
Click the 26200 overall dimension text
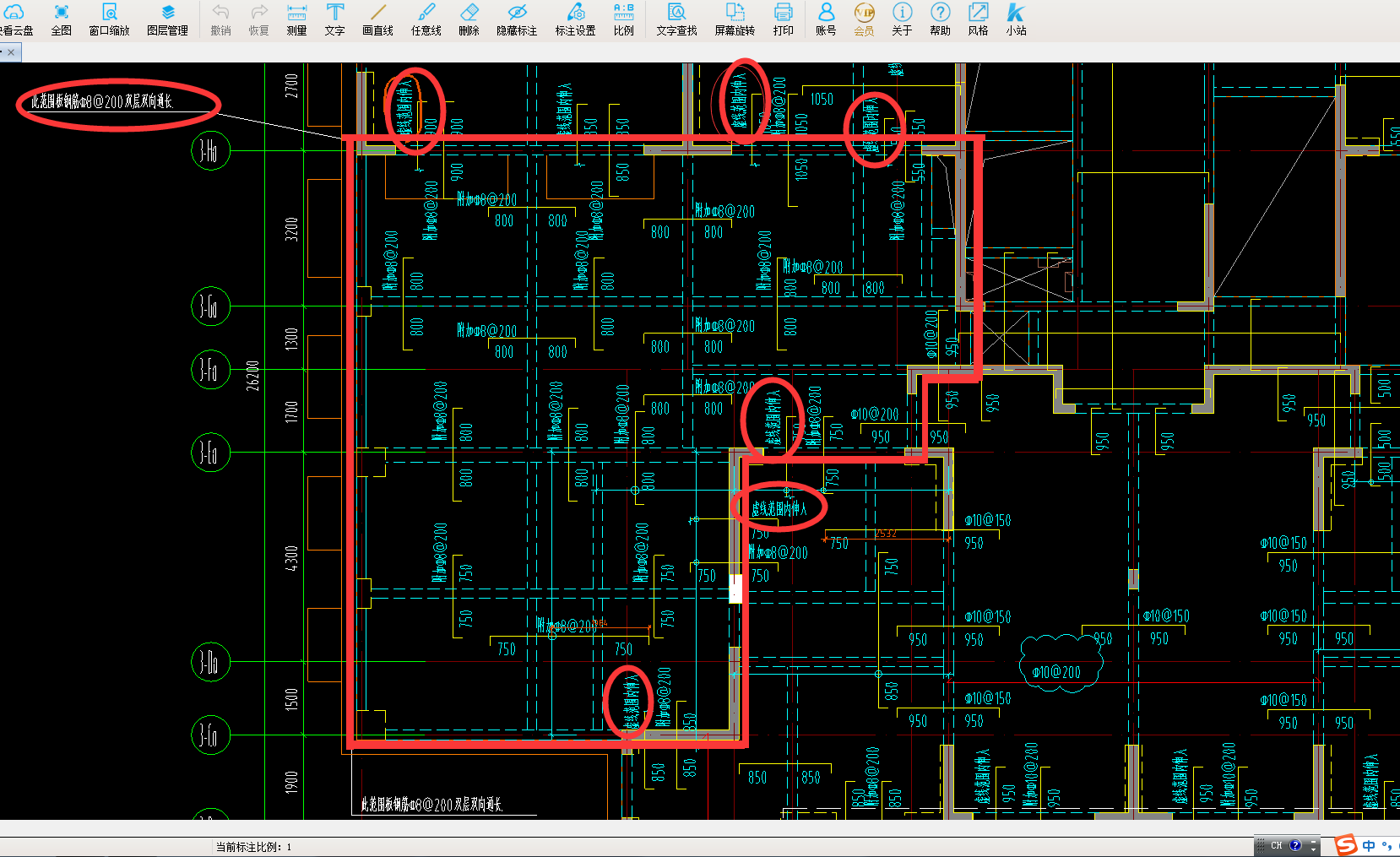click(252, 376)
